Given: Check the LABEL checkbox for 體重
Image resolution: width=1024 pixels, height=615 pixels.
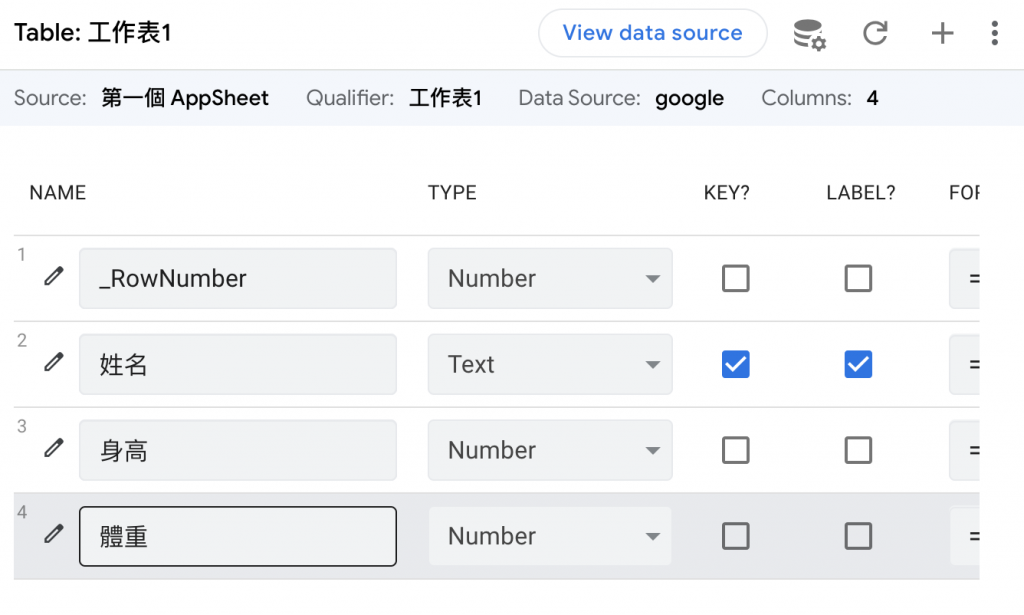Looking at the screenshot, I should (x=858, y=537).
